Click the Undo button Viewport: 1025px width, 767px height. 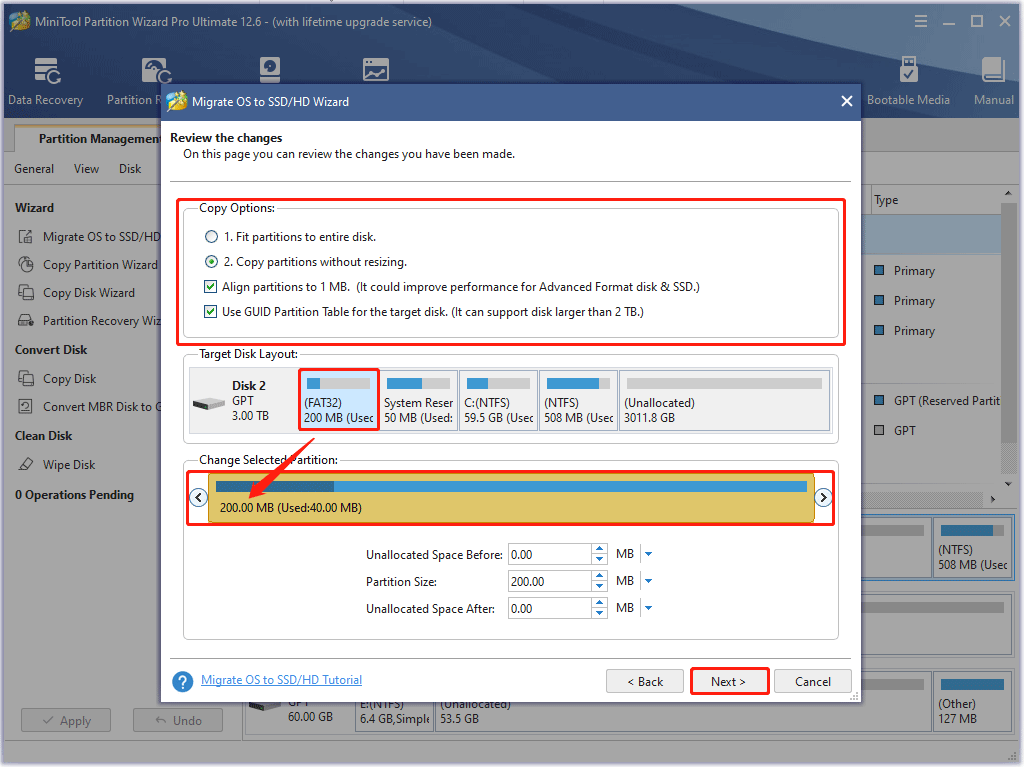pos(178,721)
